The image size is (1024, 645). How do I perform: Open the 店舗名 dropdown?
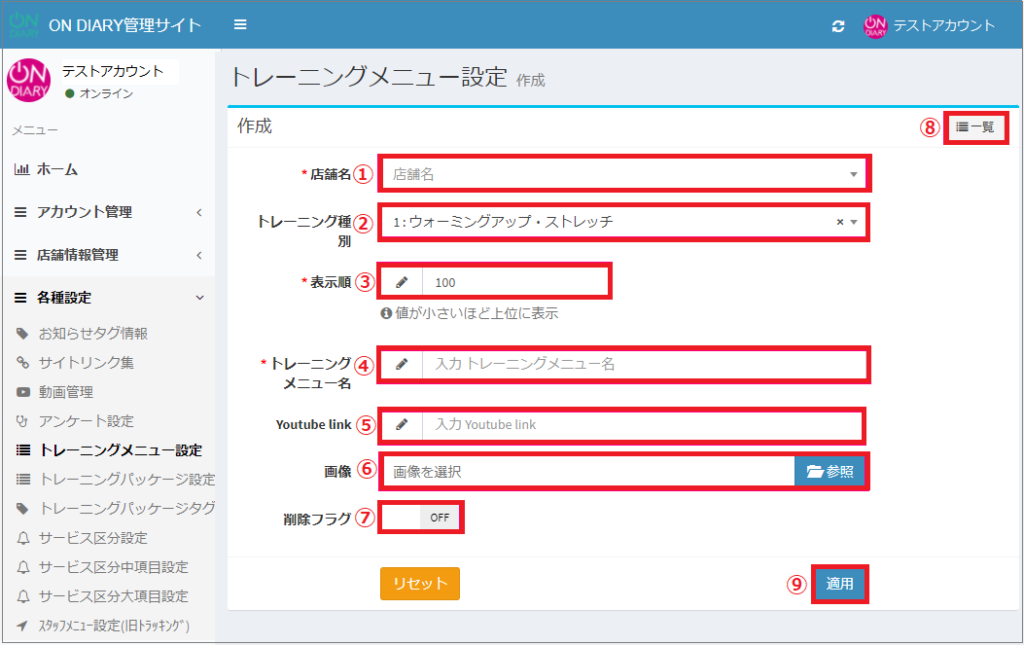623,174
